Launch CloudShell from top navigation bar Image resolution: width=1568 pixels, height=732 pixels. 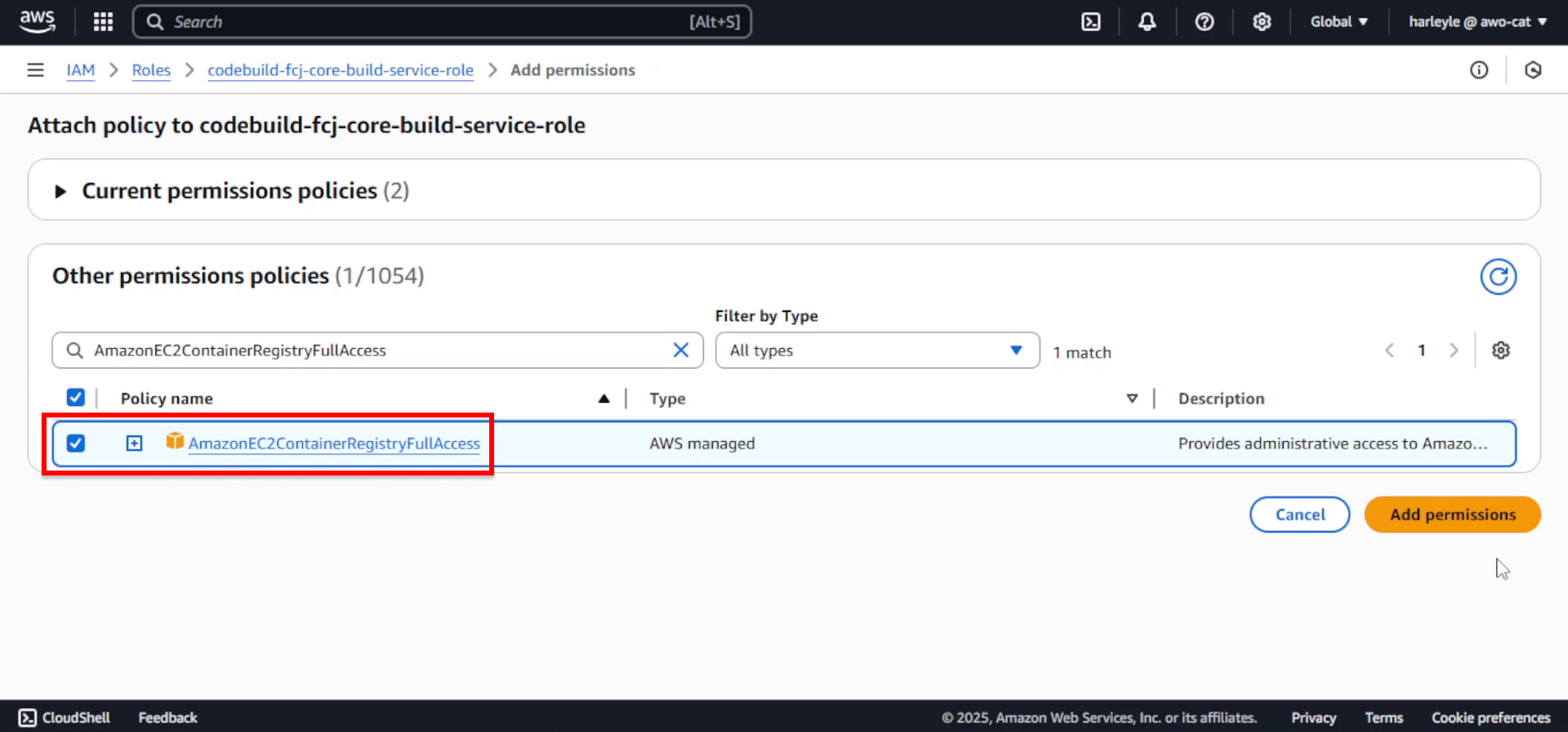tap(1091, 22)
